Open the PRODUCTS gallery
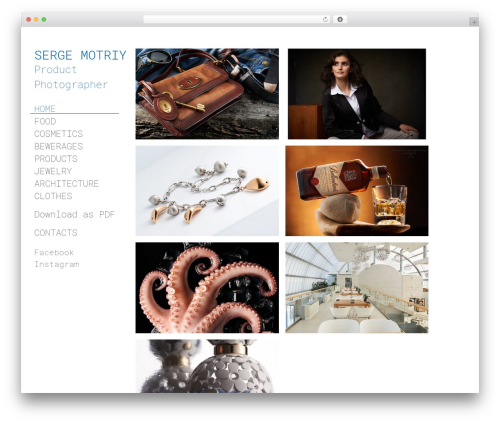Screen dimensions: 500x423 56,159
